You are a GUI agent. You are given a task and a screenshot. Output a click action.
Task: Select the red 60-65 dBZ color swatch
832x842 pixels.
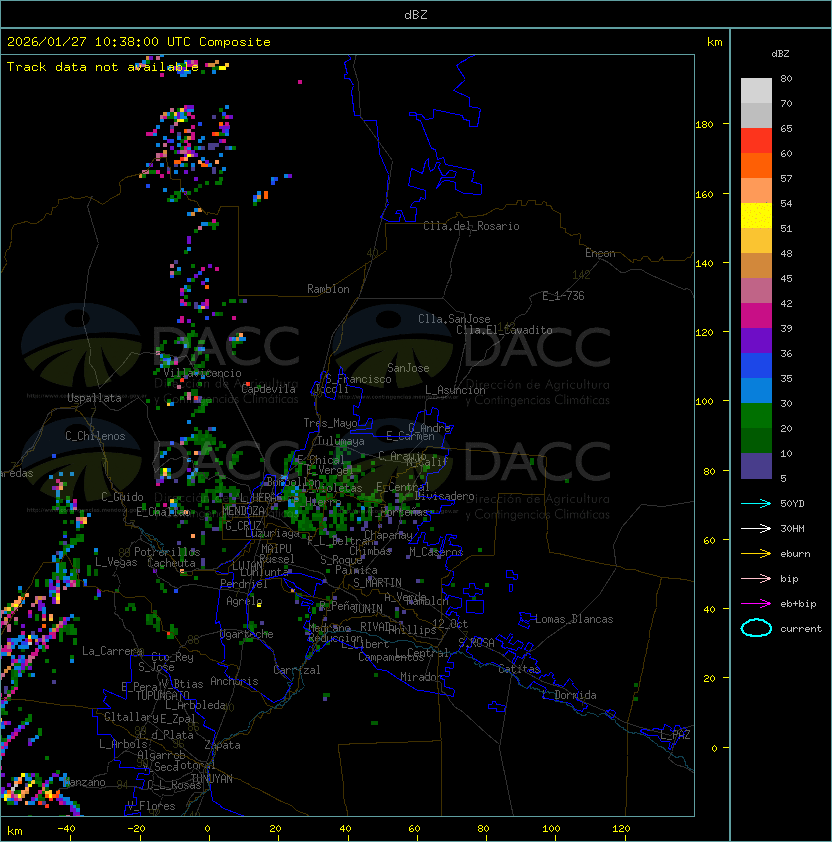click(x=756, y=141)
